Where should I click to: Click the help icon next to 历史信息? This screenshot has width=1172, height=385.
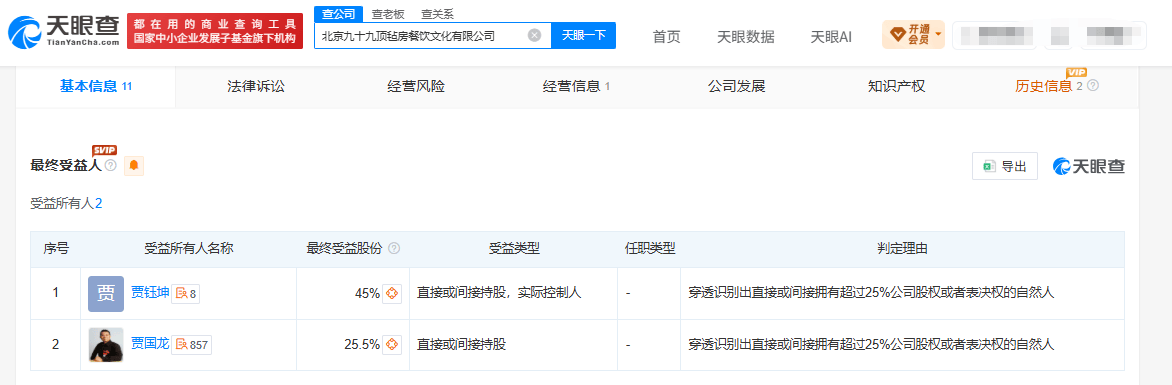tap(1093, 86)
